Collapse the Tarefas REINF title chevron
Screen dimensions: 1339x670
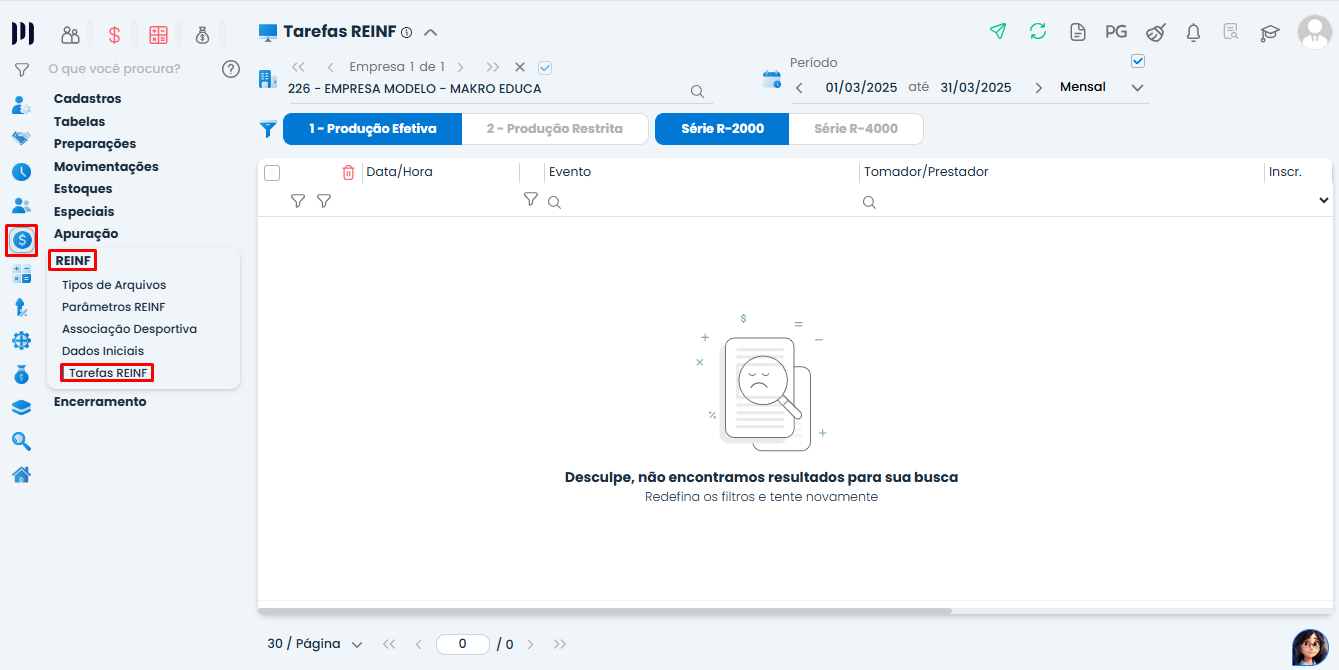click(x=430, y=32)
